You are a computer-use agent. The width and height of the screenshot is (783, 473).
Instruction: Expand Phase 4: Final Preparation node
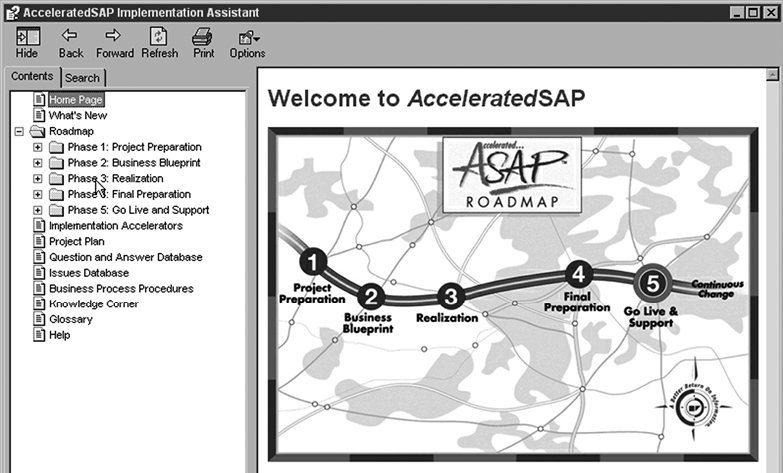click(37, 194)
